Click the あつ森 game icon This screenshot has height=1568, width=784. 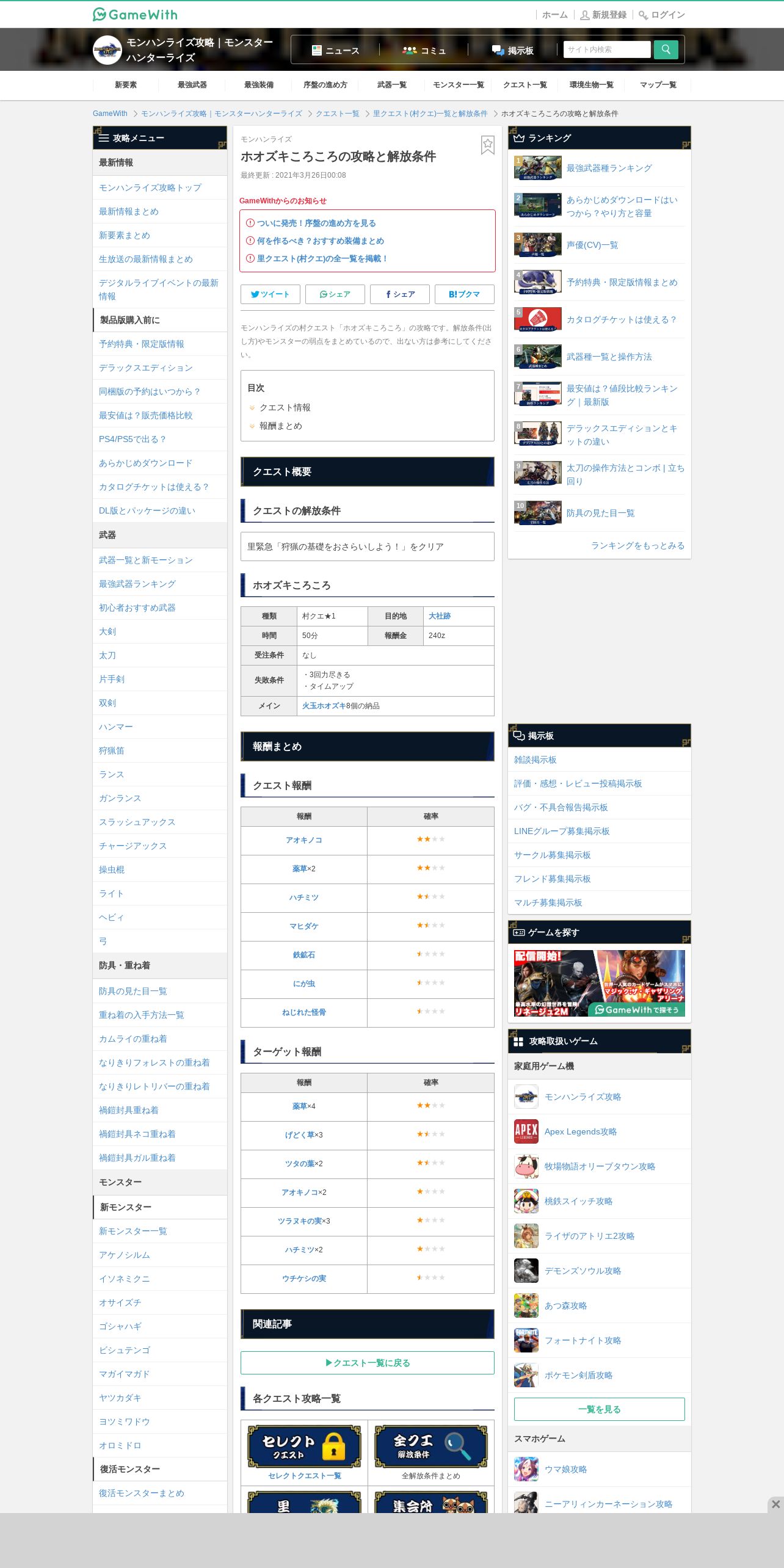(x=526, y=1305)
